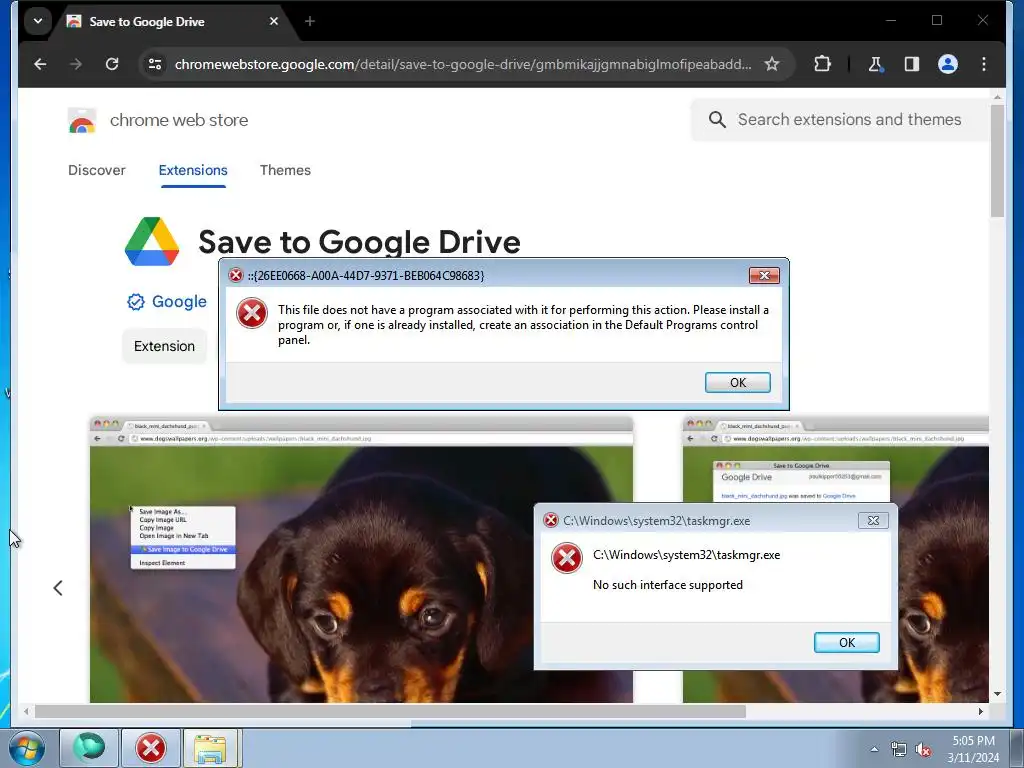Show hidden system tray icons
1024x768 pixels.
874,749
